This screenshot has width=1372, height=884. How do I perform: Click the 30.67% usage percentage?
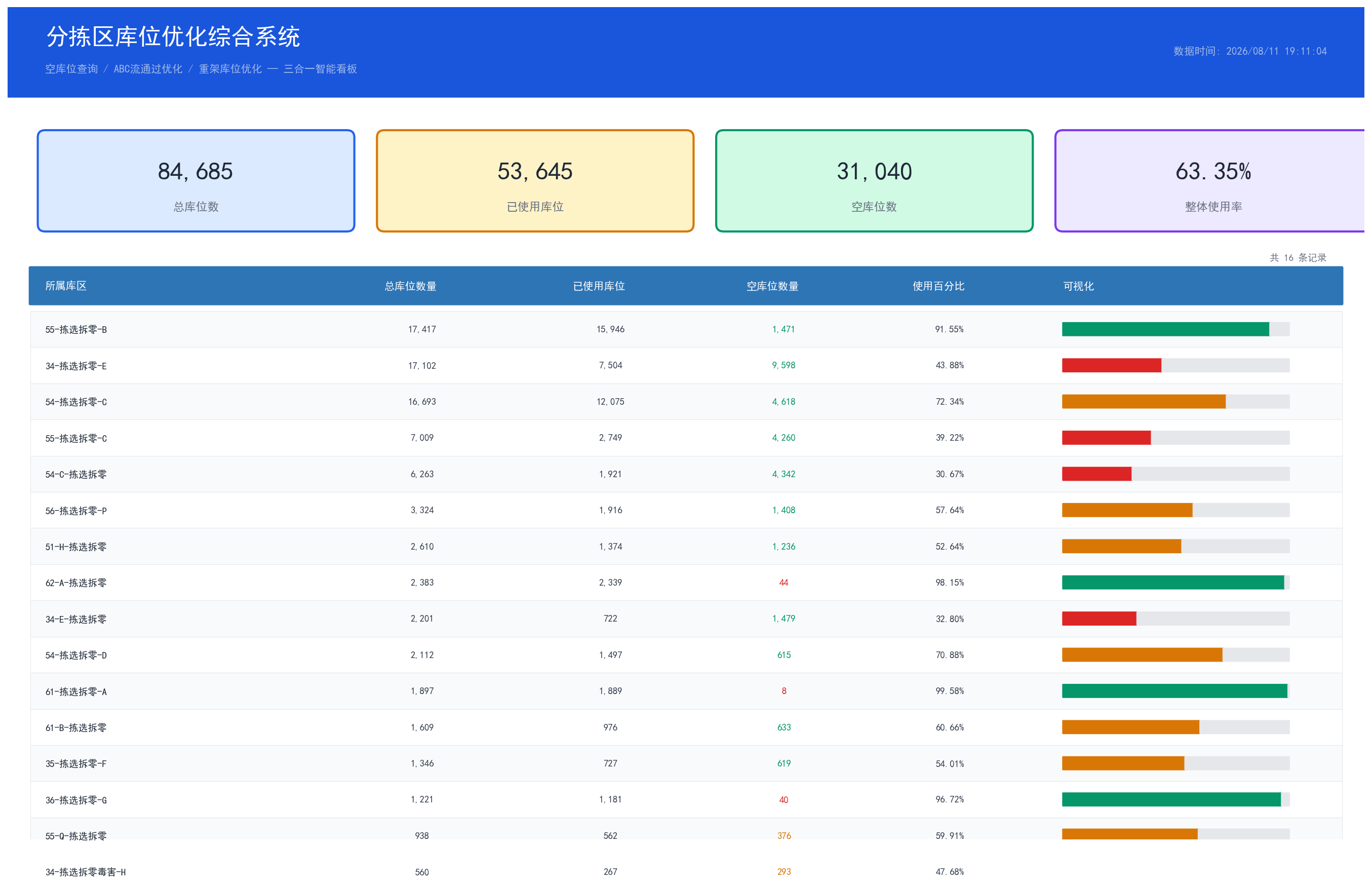(949, 474)
